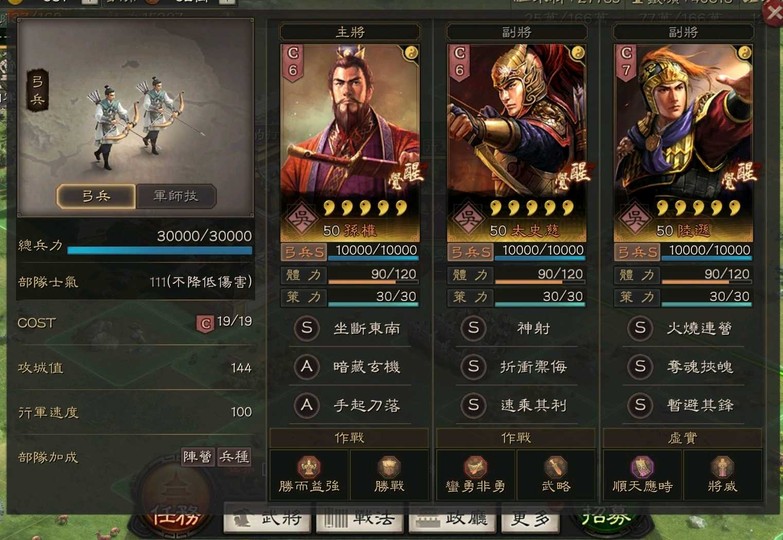Click the S-rank 神射 skill icon
This screenshot has height=540, width=783.
coord(473,328)
